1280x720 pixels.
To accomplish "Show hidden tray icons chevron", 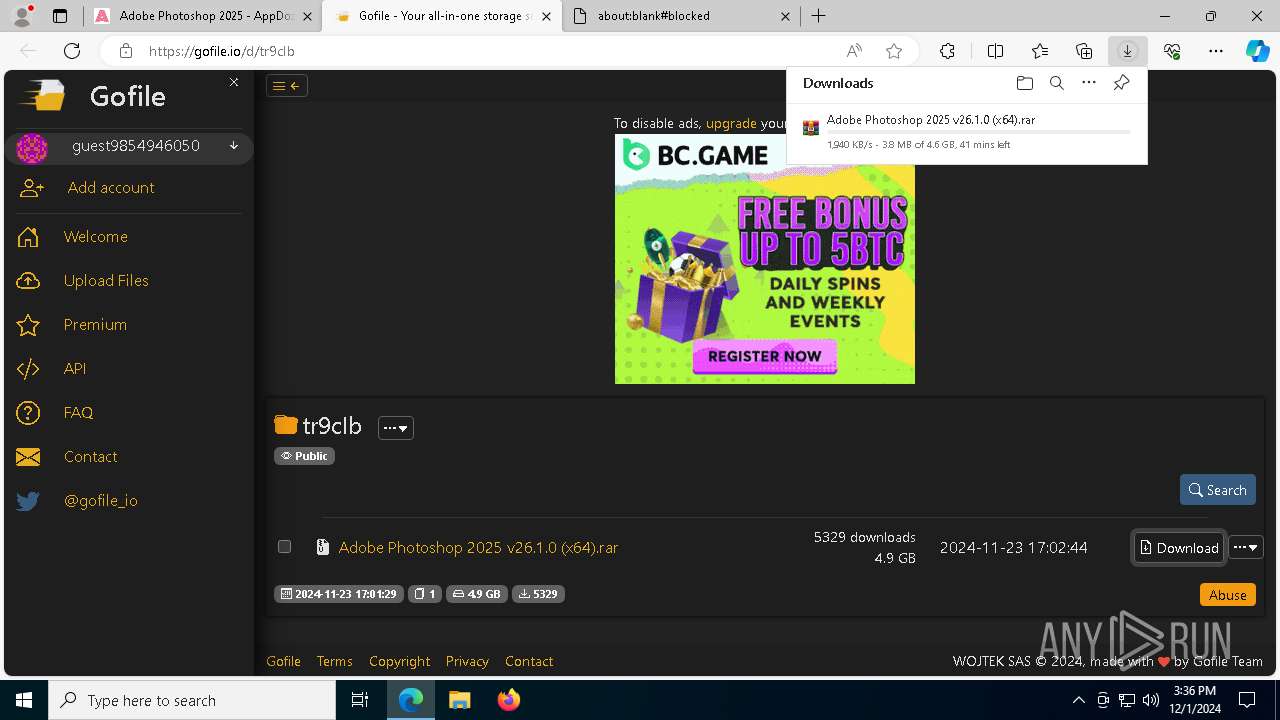I will click(1078, 700).
